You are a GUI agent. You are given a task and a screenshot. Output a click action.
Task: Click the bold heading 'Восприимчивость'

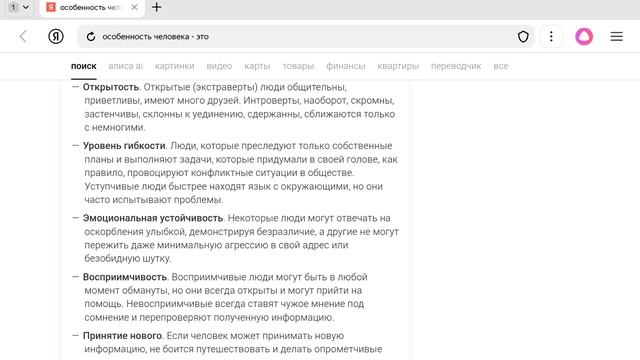click(x=125, y=277)
